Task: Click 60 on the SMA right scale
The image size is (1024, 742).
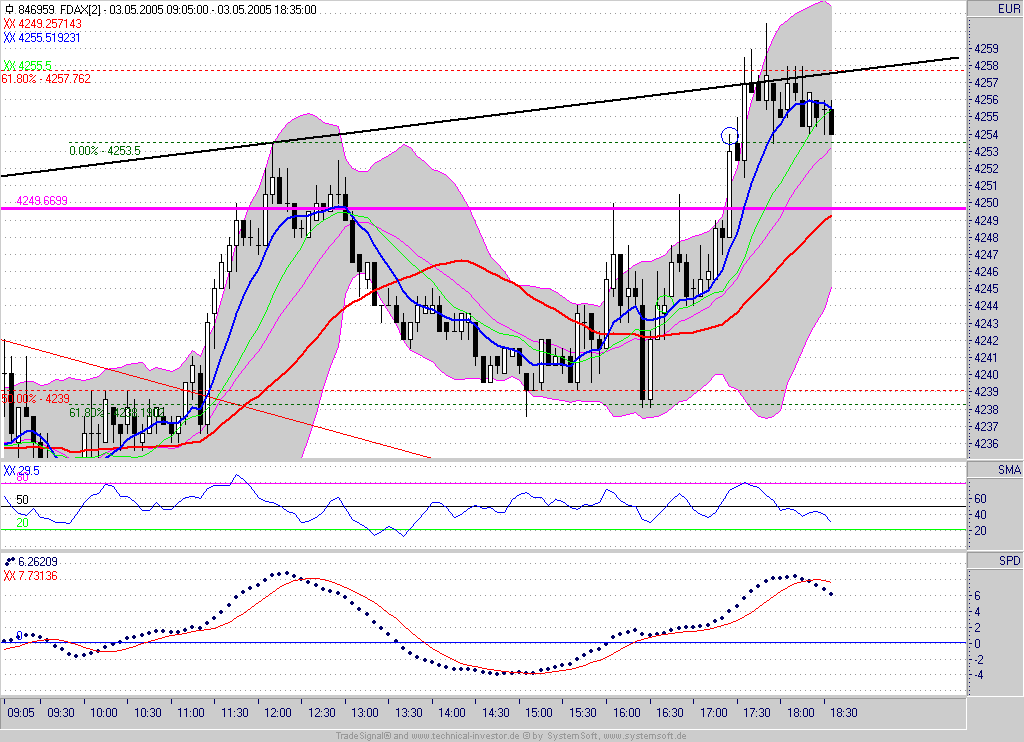Action: coord(980,499)
